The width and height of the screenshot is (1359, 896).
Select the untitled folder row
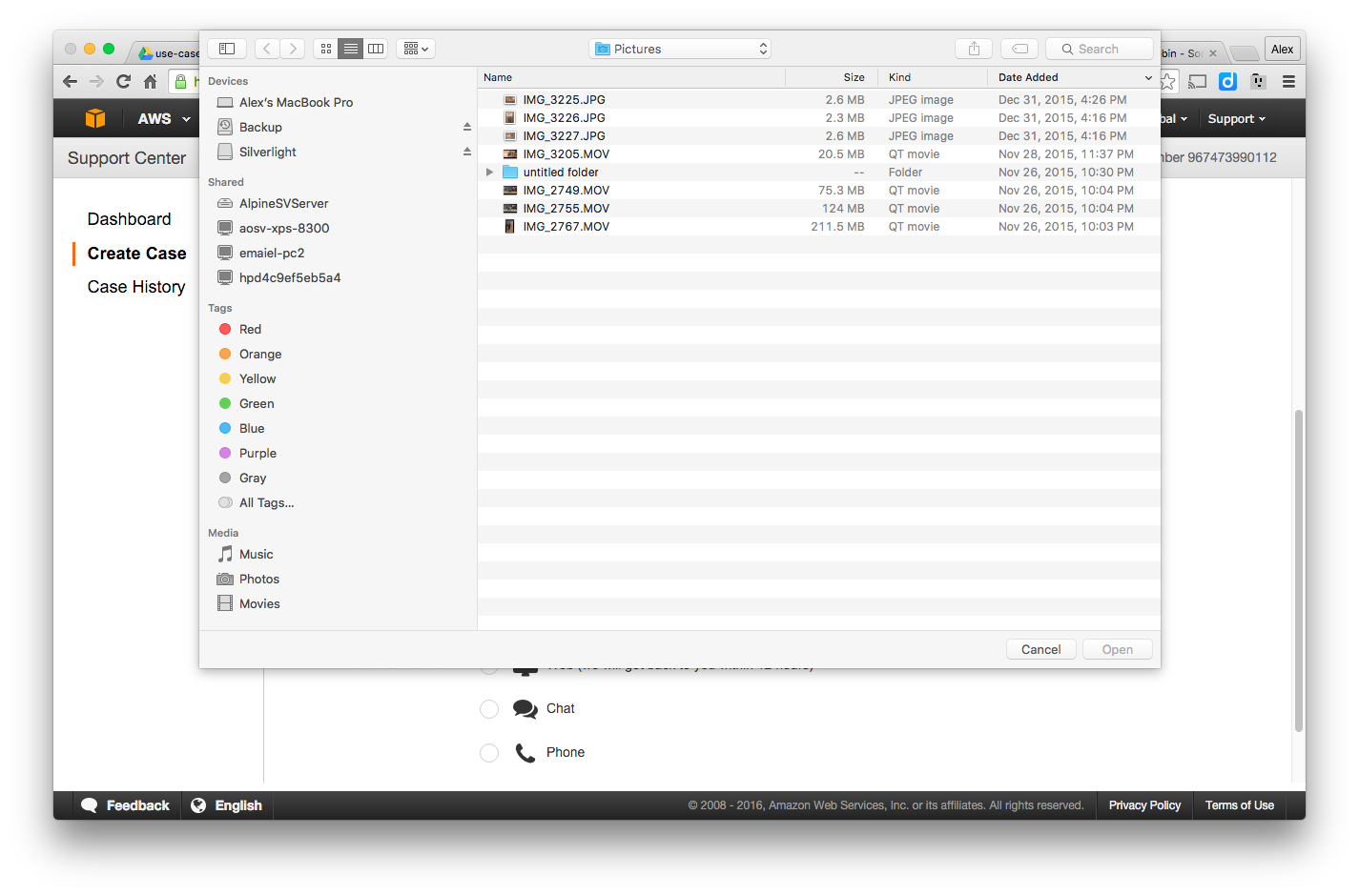(819, 172)
